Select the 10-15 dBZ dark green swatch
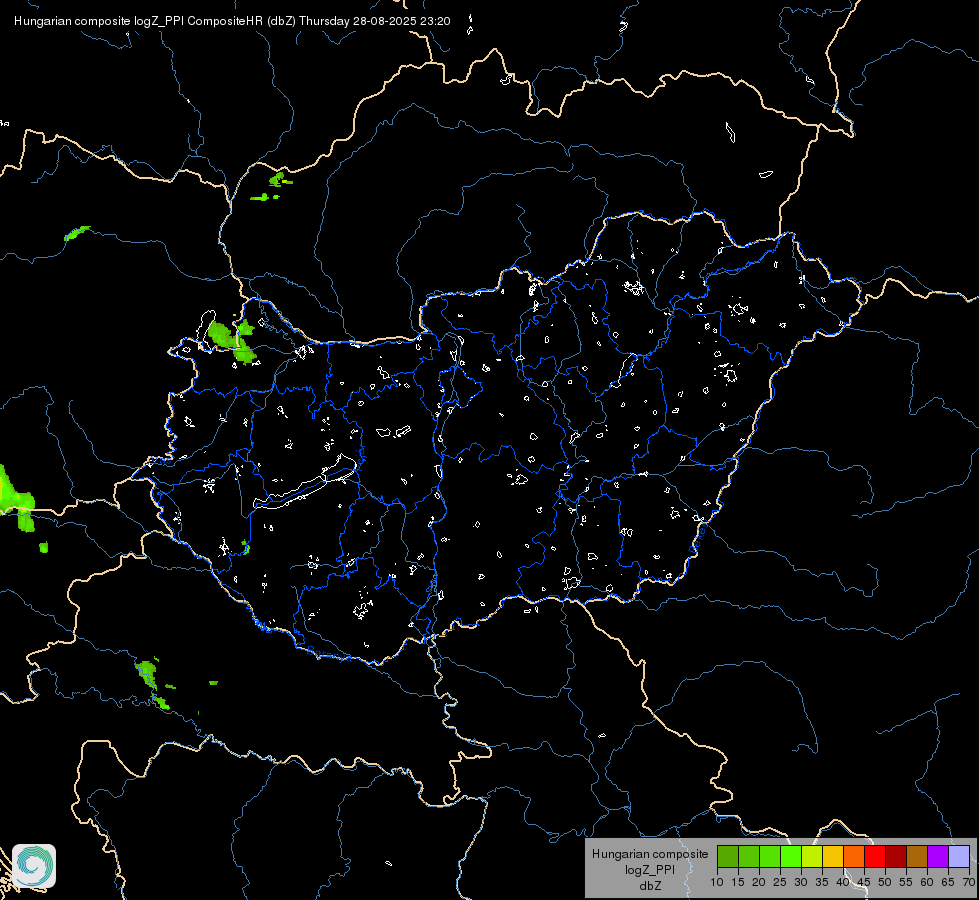 728,856
